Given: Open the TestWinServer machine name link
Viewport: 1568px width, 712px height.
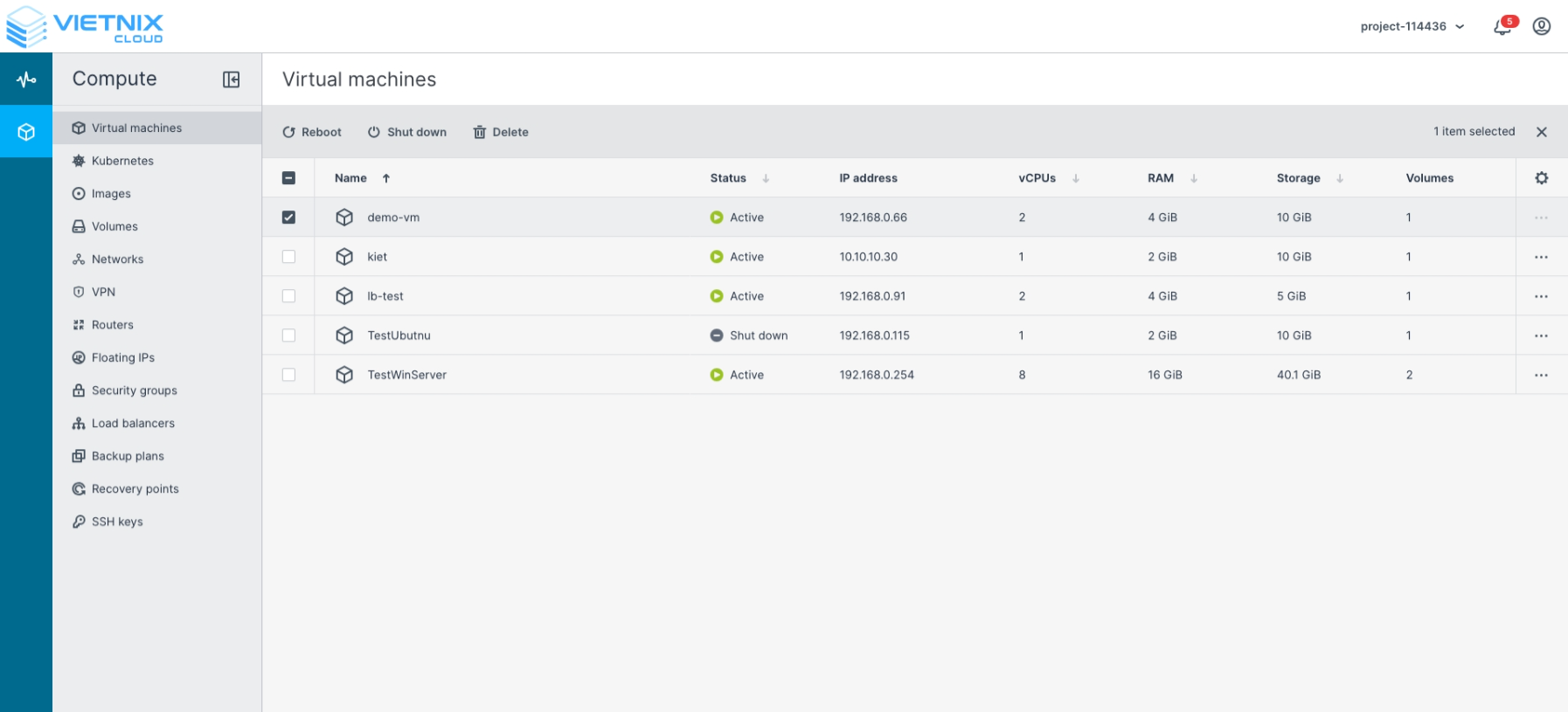Looking at the screenshot, I should [406, 375].
